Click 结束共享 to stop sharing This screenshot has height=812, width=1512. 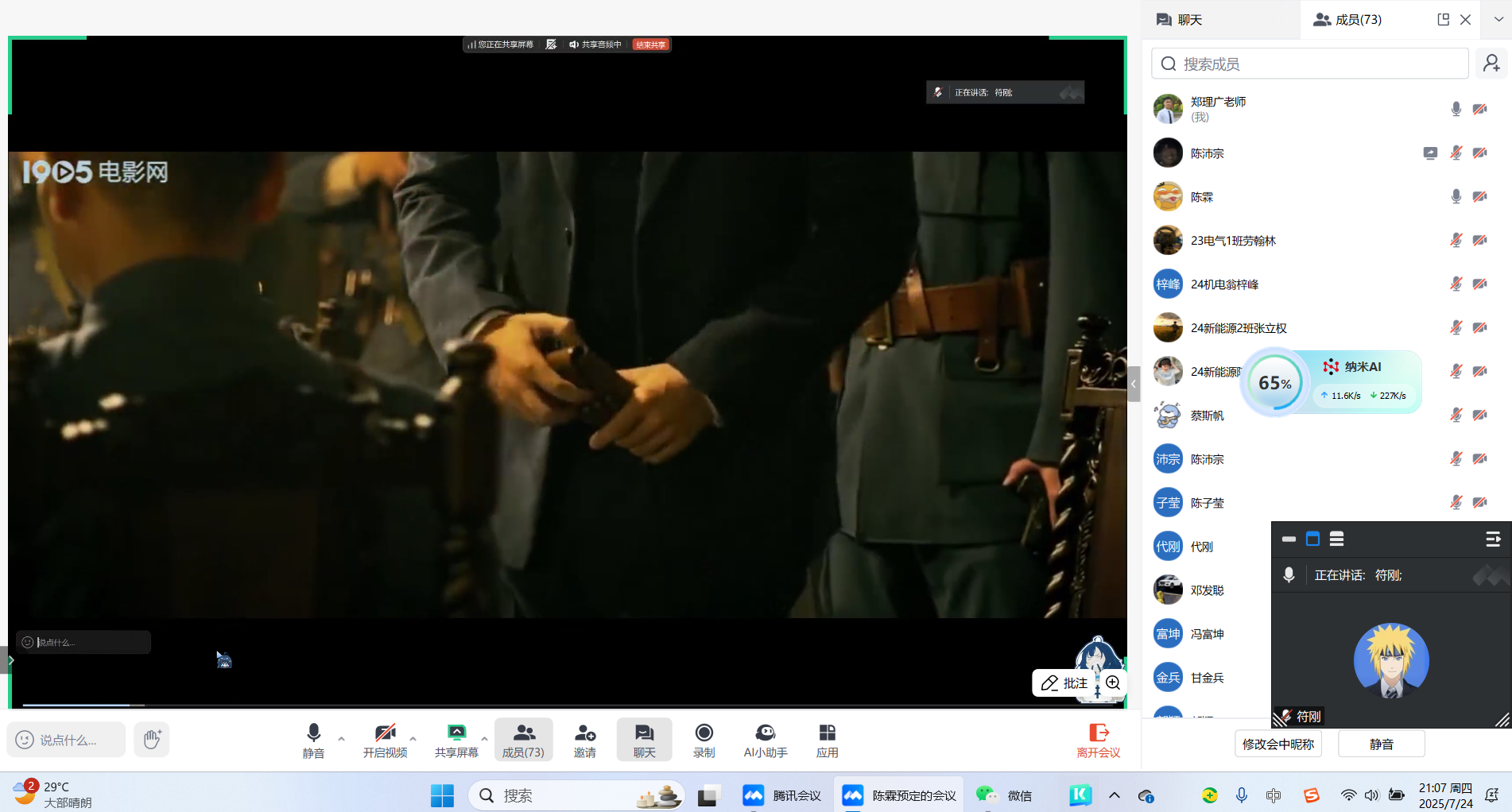(x=650, y=45)
